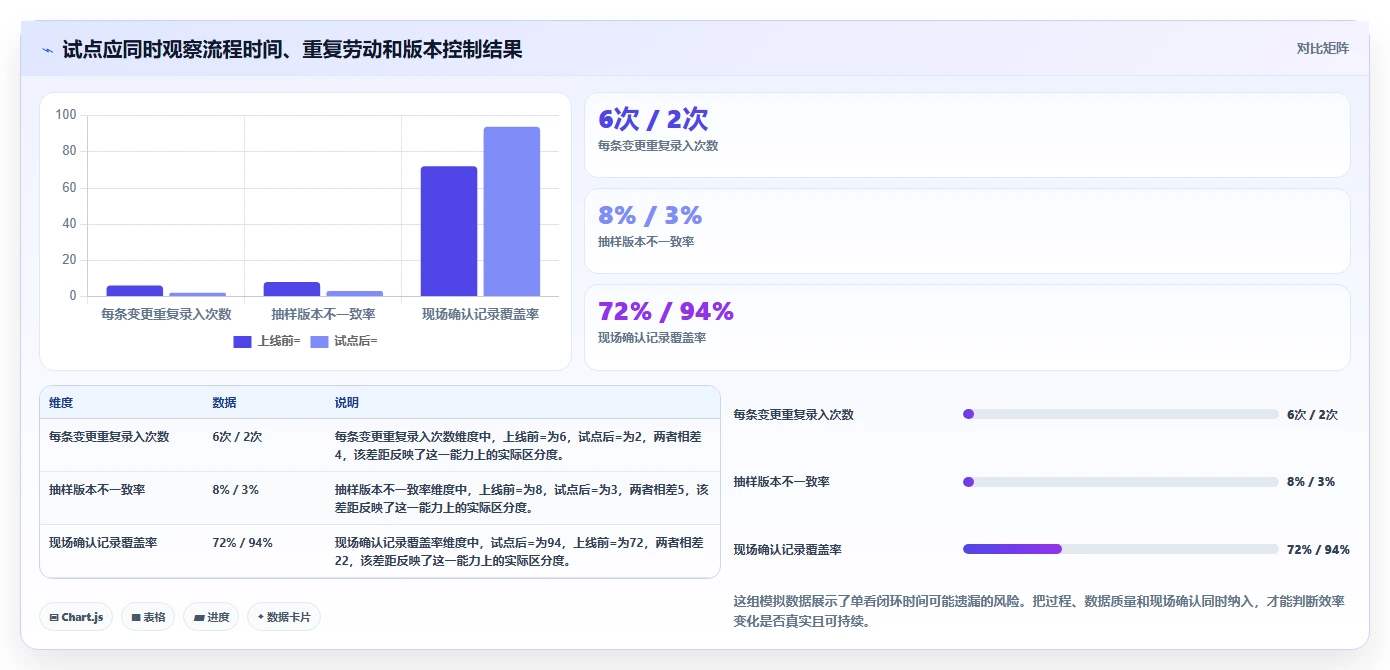Click the 现场确认记录覆盖率 progress row label
1390x670 pixels.
788,549
